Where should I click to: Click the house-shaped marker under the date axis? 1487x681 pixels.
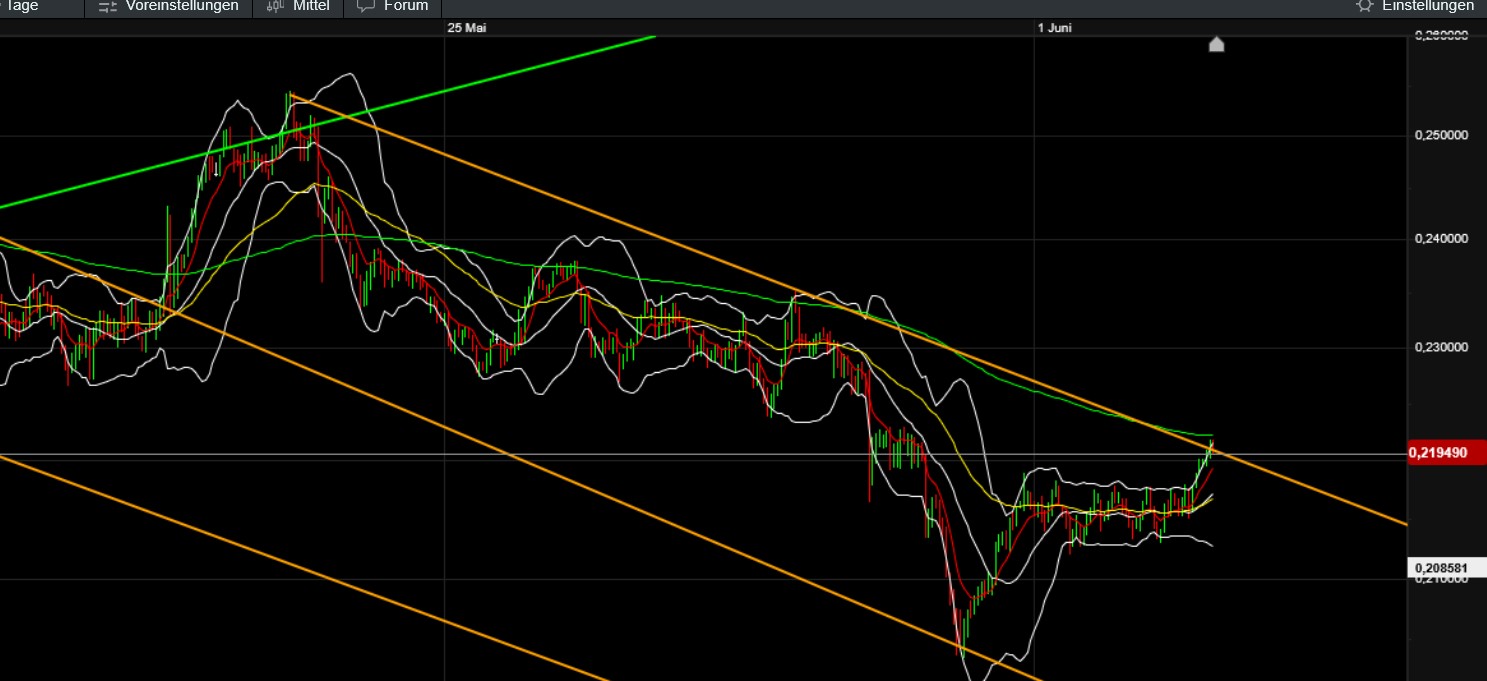[1216, 44]
